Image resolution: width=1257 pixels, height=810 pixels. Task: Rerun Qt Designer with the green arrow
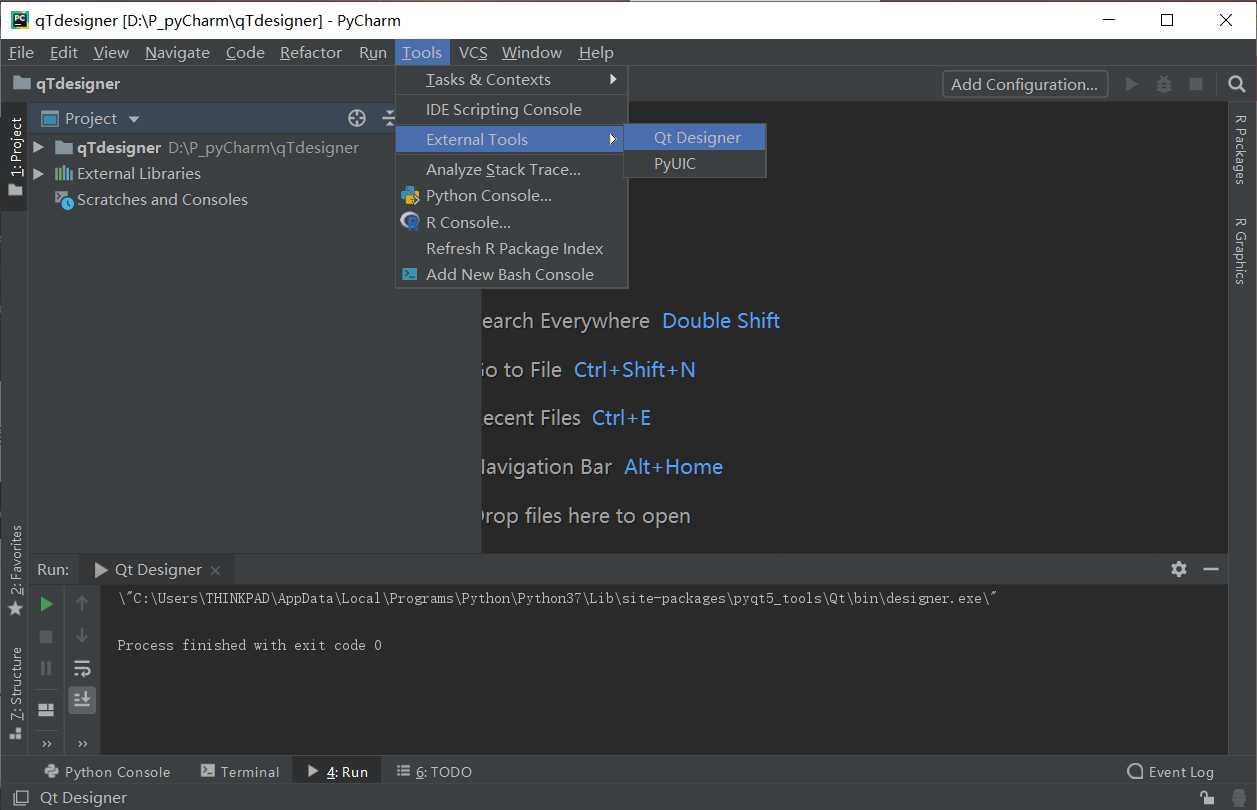(46, 603)
